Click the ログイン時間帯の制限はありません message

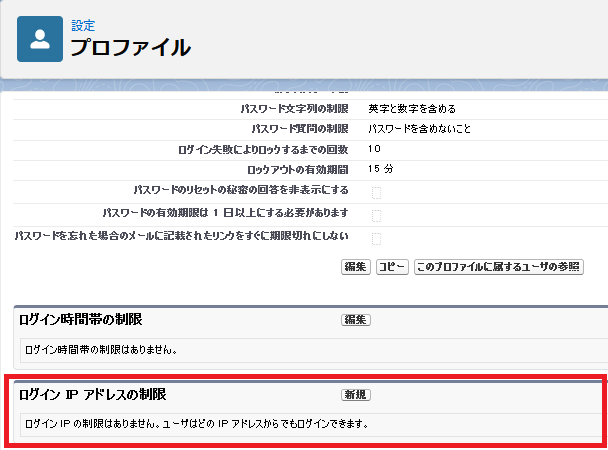[100, 349]
